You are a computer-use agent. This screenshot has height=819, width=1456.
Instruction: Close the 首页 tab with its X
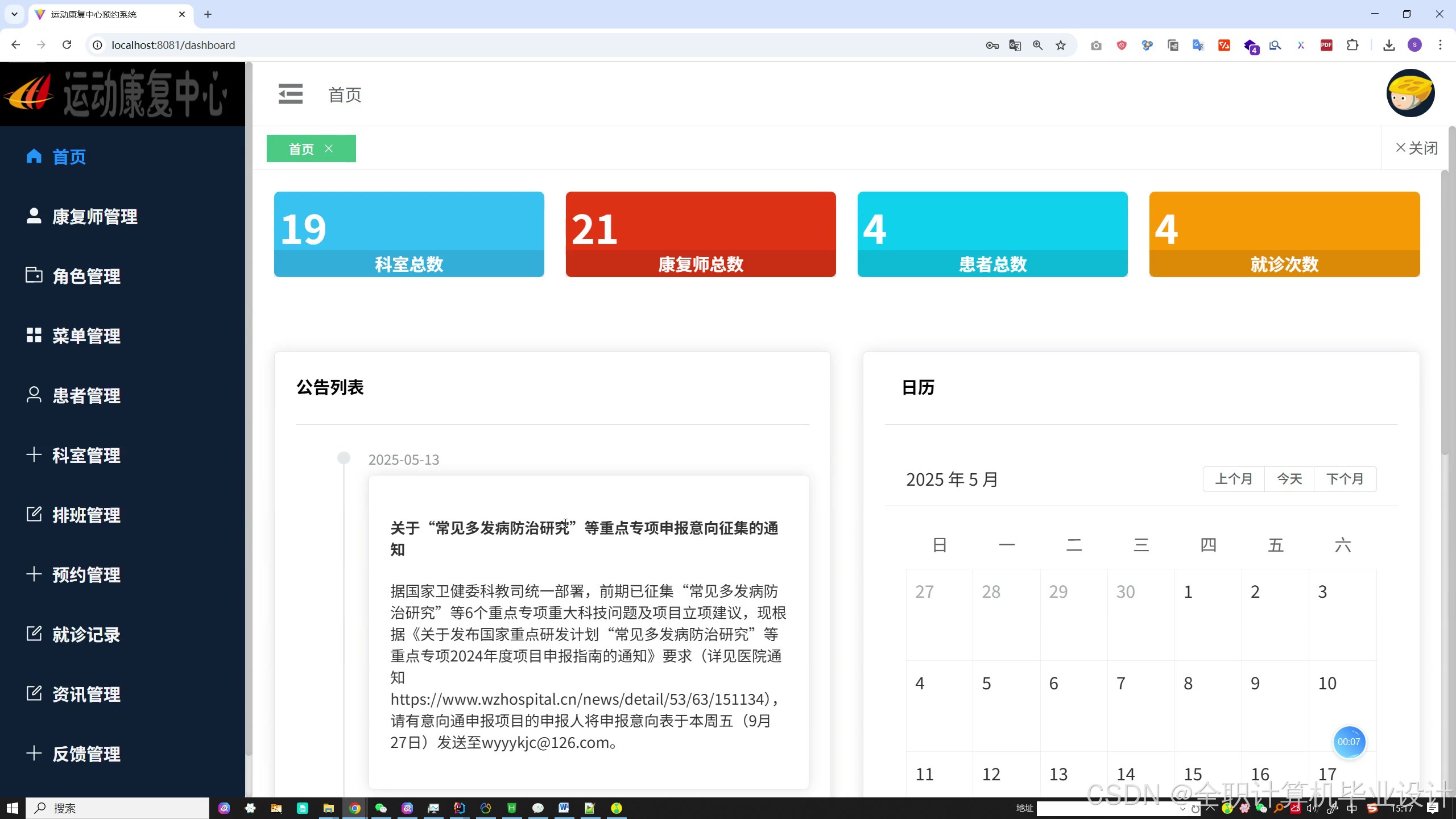[329, 148]
